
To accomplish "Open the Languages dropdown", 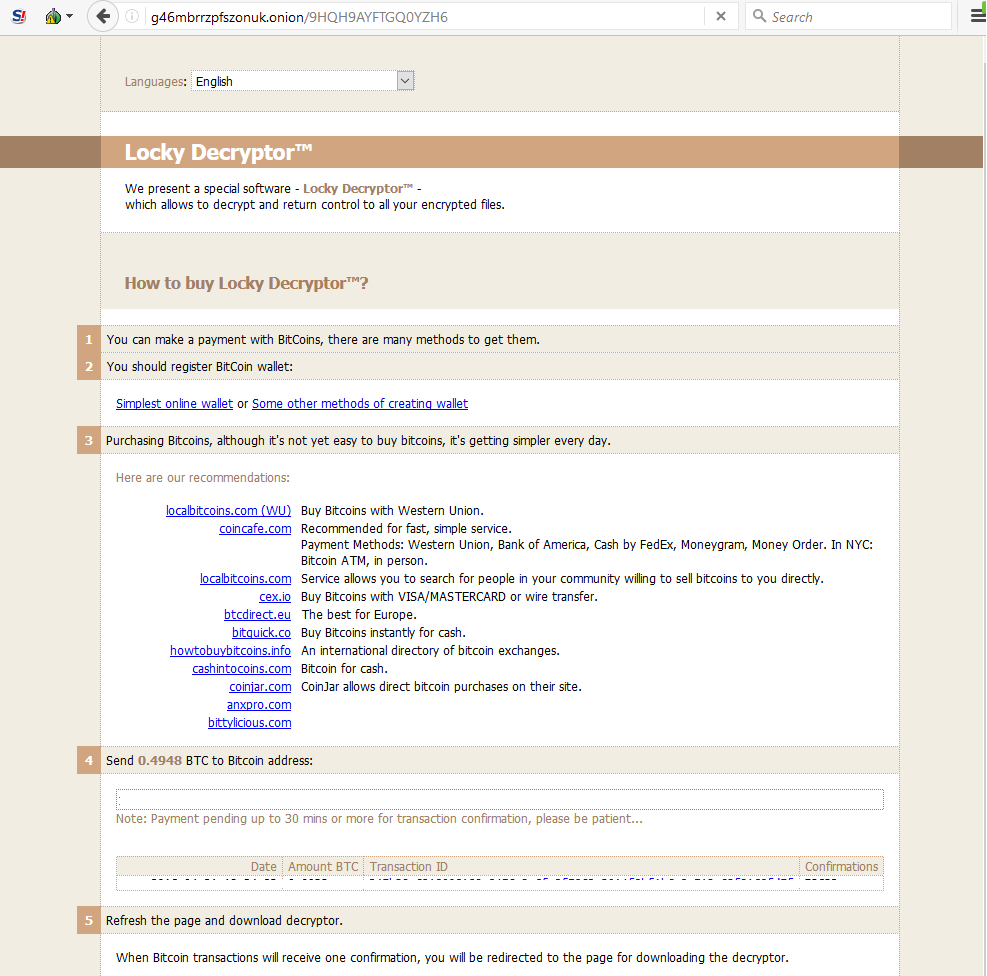I will 300,80.
